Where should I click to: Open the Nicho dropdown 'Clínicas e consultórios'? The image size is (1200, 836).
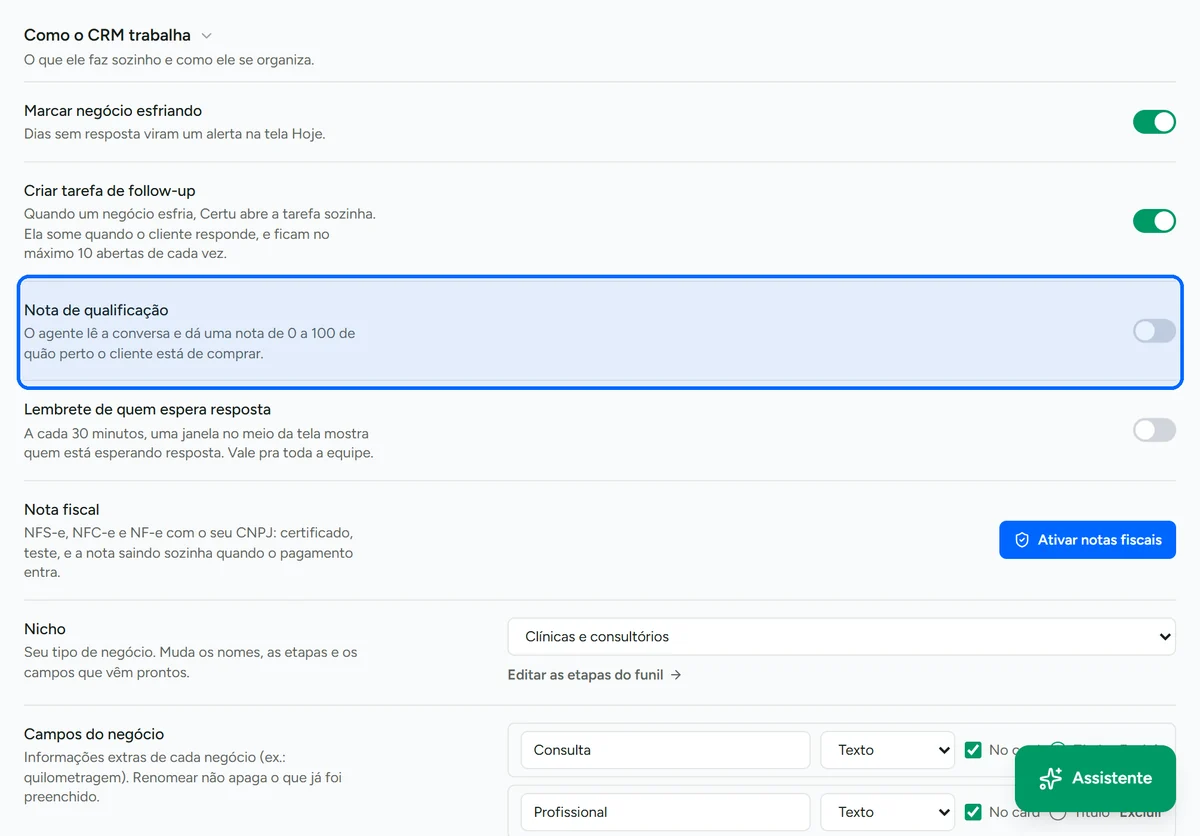(x=842, y=637)
